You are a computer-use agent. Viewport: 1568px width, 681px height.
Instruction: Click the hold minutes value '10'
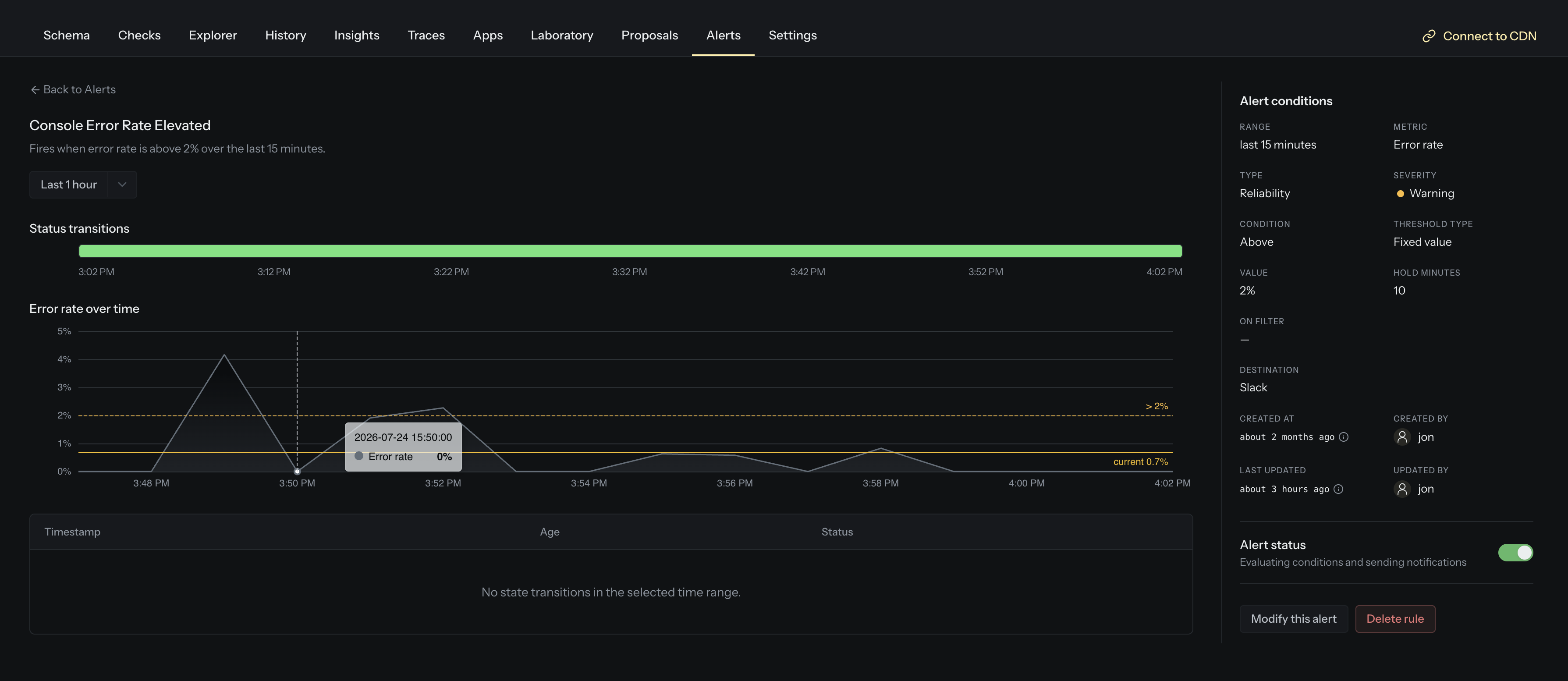tap(1399, 291)
